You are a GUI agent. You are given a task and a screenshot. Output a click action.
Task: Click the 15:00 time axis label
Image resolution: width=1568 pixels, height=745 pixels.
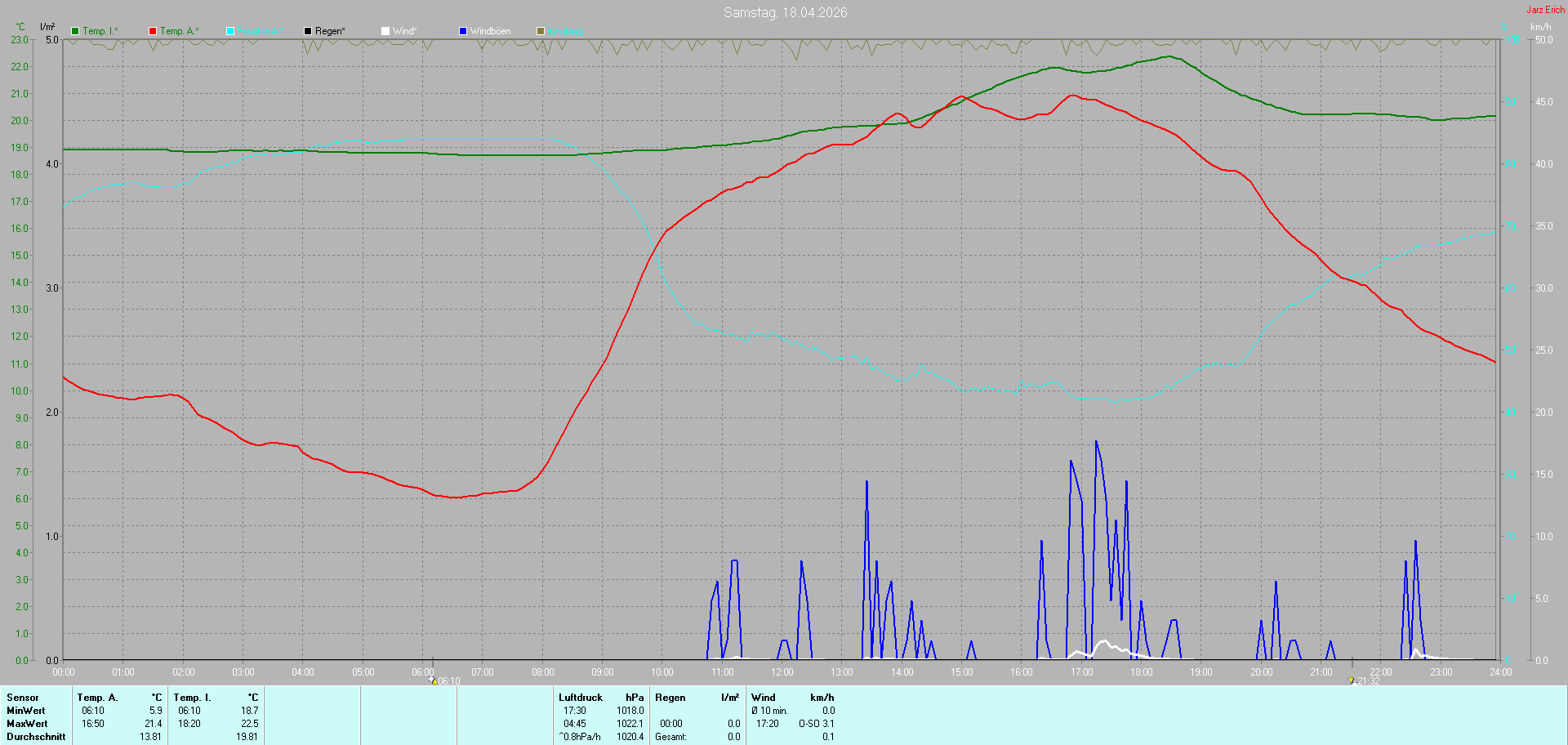click(x=962, y=672)
